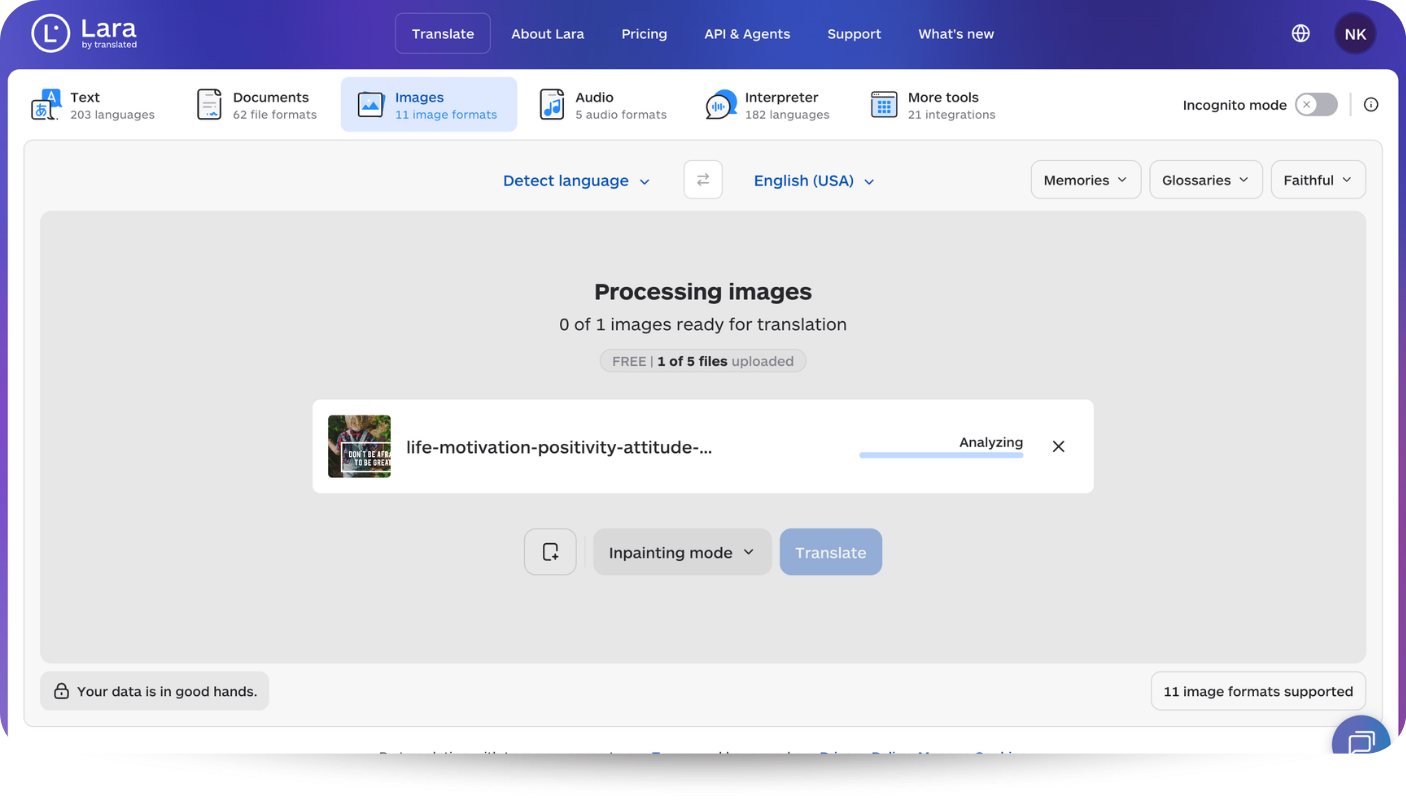Open the Pricing page
Image resolution: width=1406 pixels, height=810 pixels.
pyautogui.click(x=644, y=34)
